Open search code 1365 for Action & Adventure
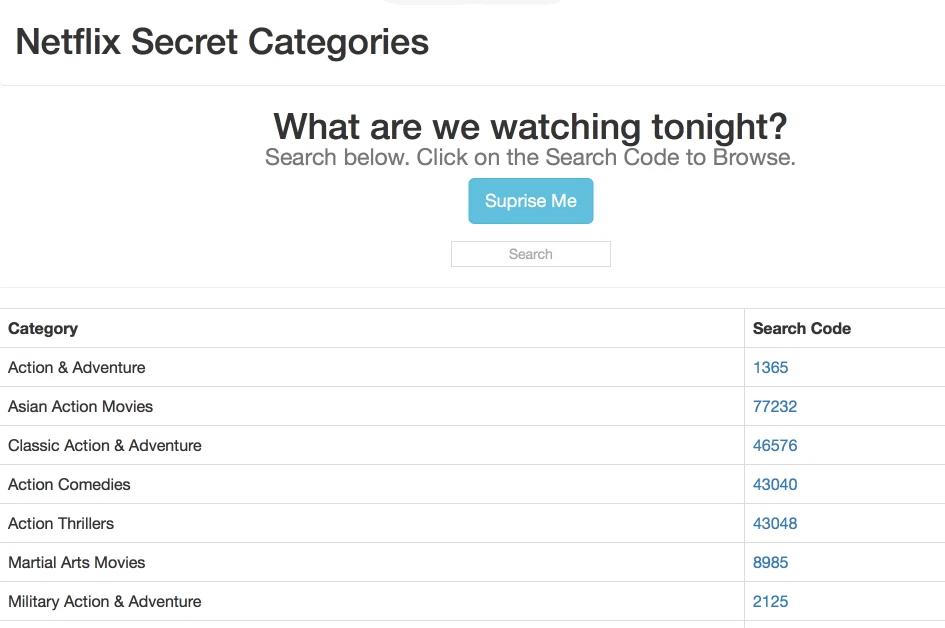Viewport: 945px width, 628px height. [x=770, y=367]
